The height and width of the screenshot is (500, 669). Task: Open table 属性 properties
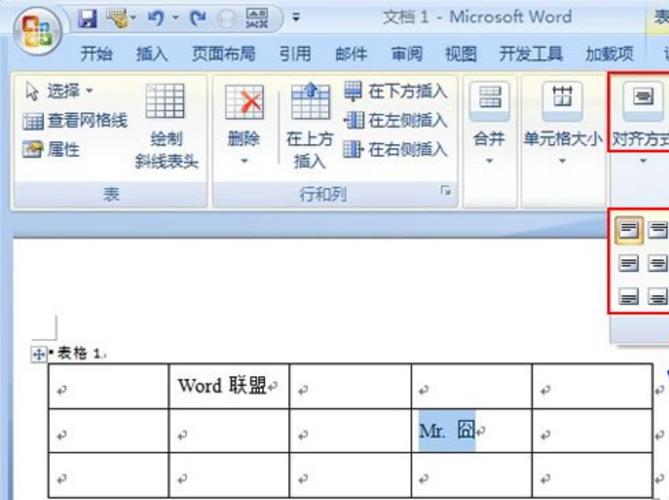(x=51, y=149)
